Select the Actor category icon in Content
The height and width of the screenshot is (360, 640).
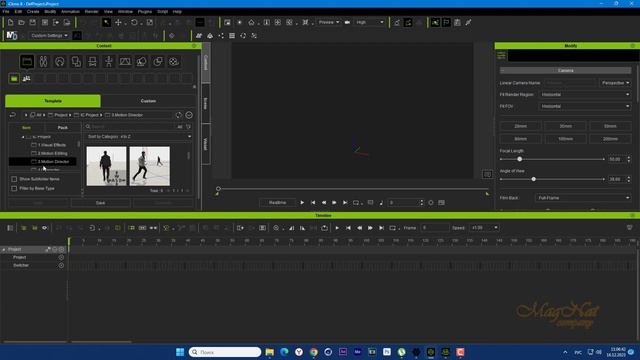(43, 62)
